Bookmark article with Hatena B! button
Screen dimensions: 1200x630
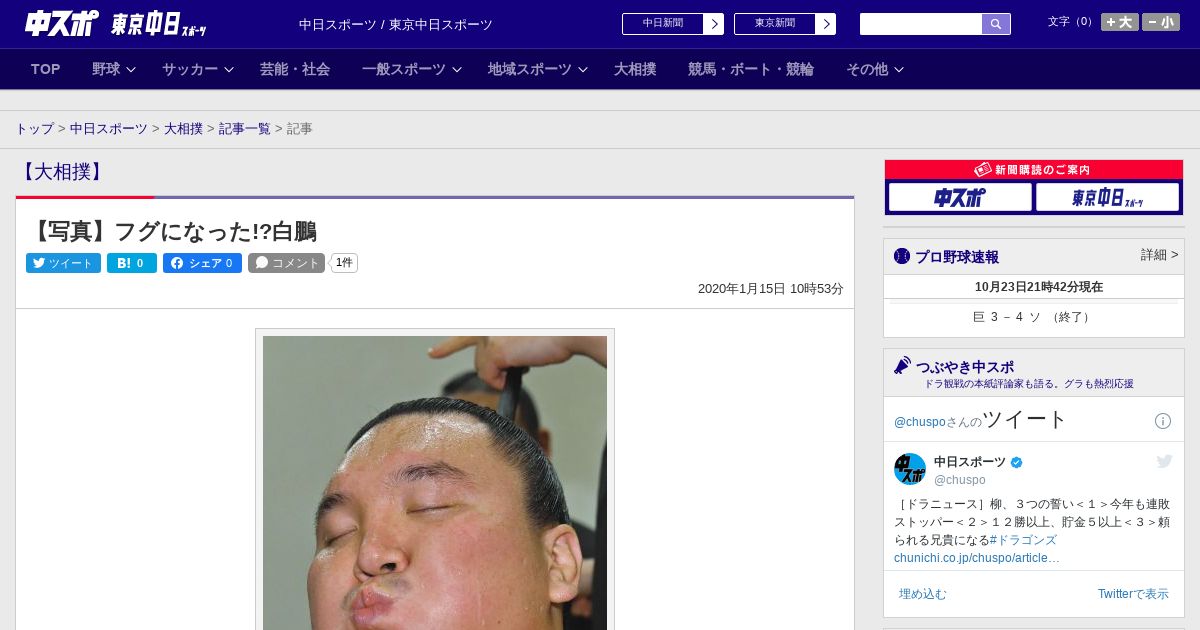[132, 263]
